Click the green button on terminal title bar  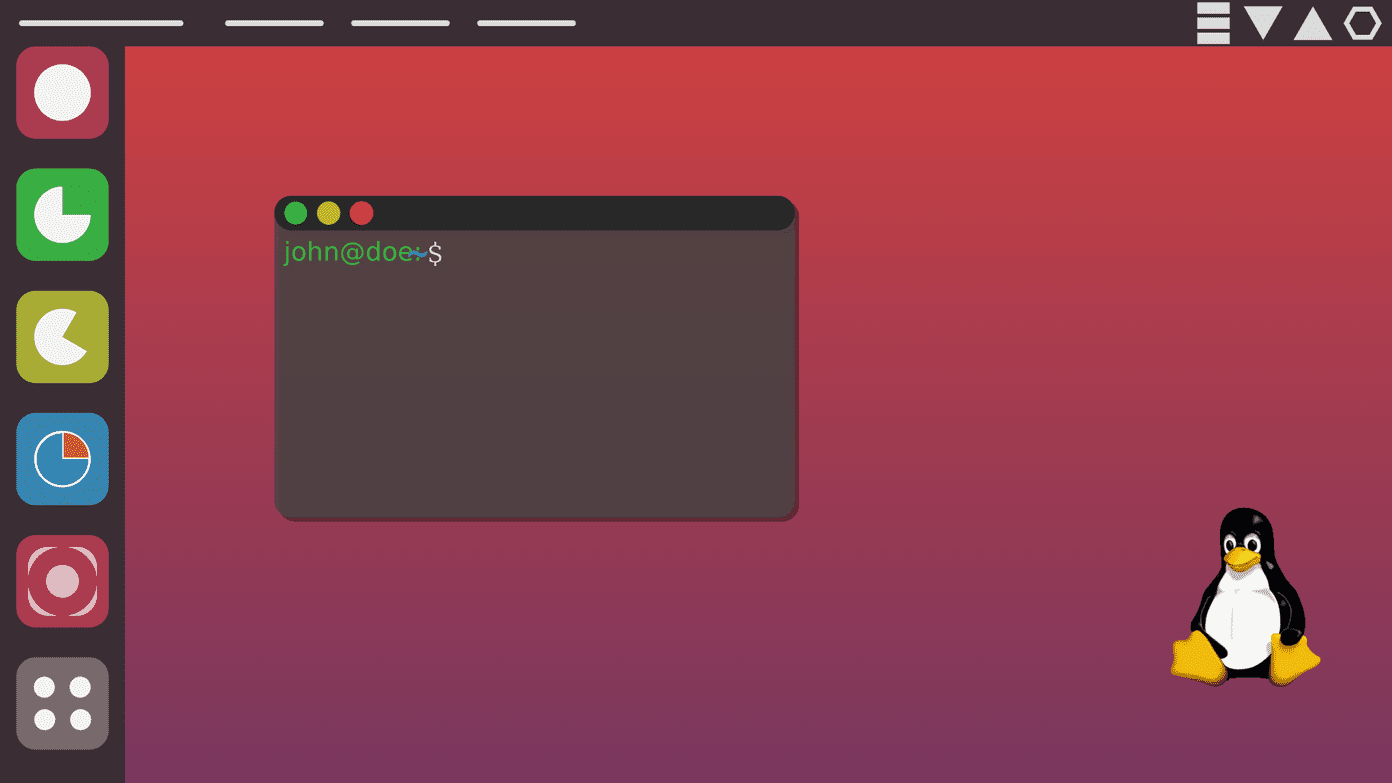[296, 213]
